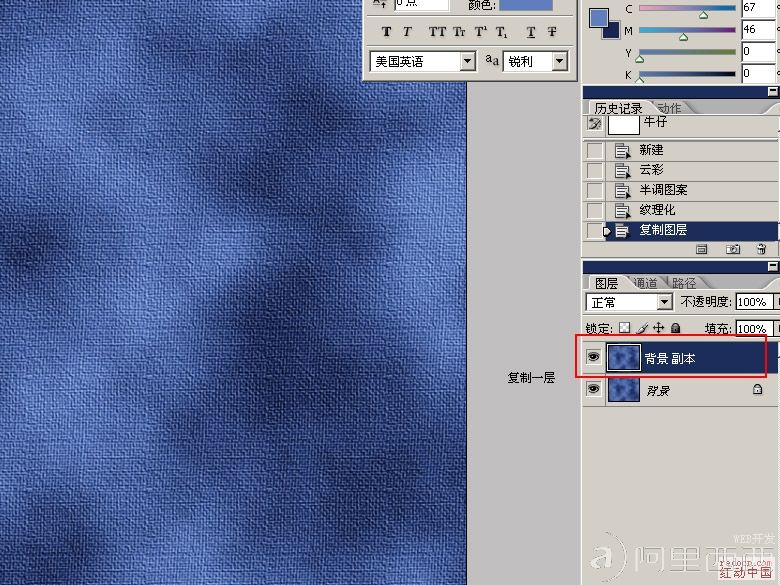Image resolution: width=780 pixels, height=585 pixels.
Task: Click the history brush source icon beside 牛仔 snapshot
Action: [594, 124]
